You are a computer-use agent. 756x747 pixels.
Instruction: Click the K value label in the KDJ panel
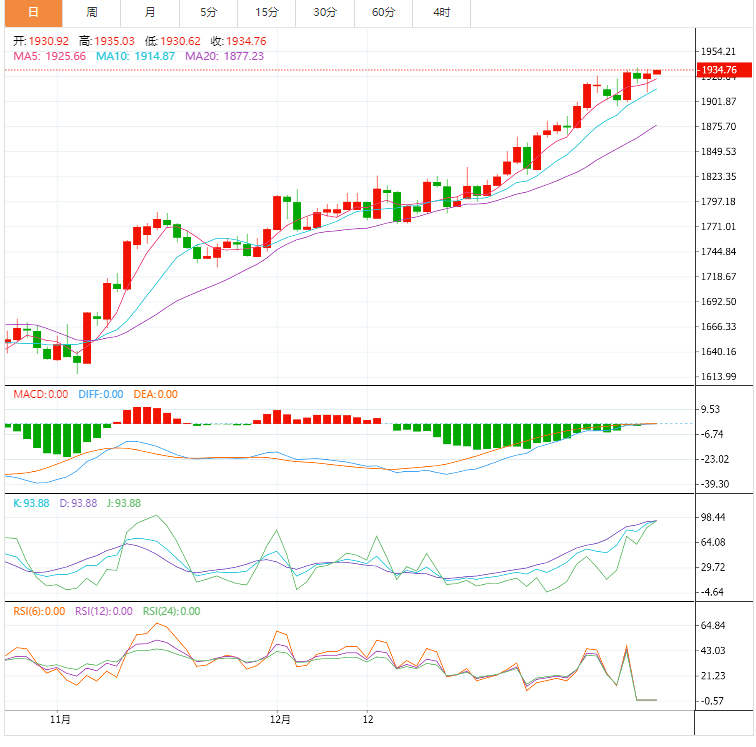pos(30,503)
